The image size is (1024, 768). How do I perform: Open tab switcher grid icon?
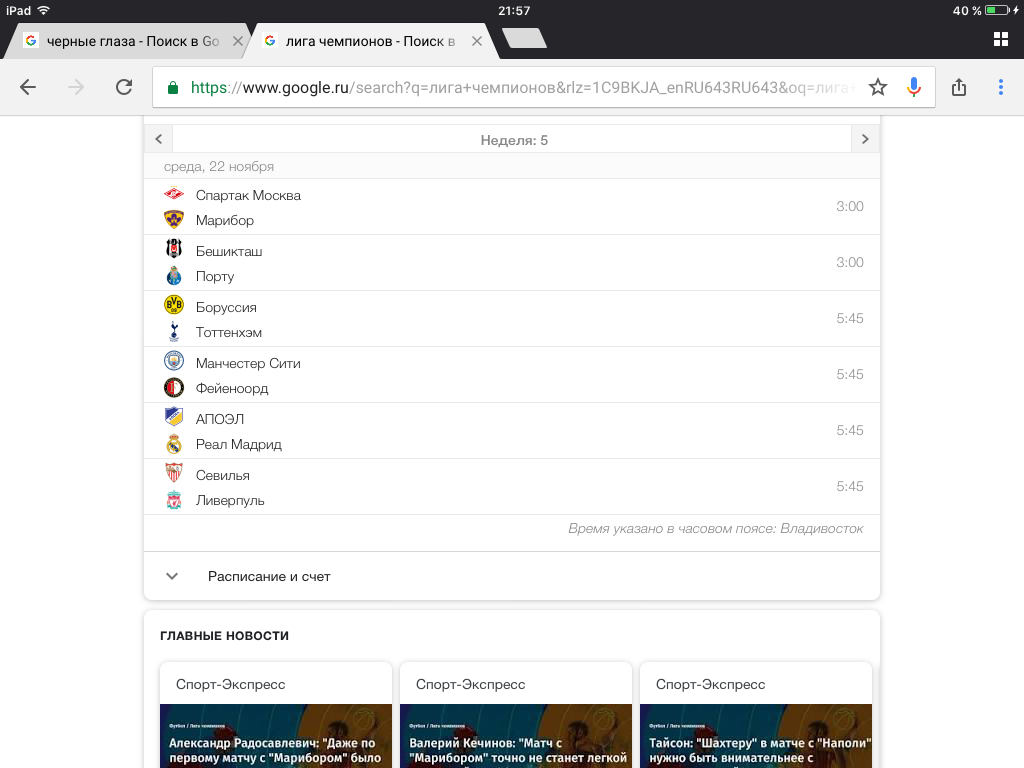[1000, 39]
